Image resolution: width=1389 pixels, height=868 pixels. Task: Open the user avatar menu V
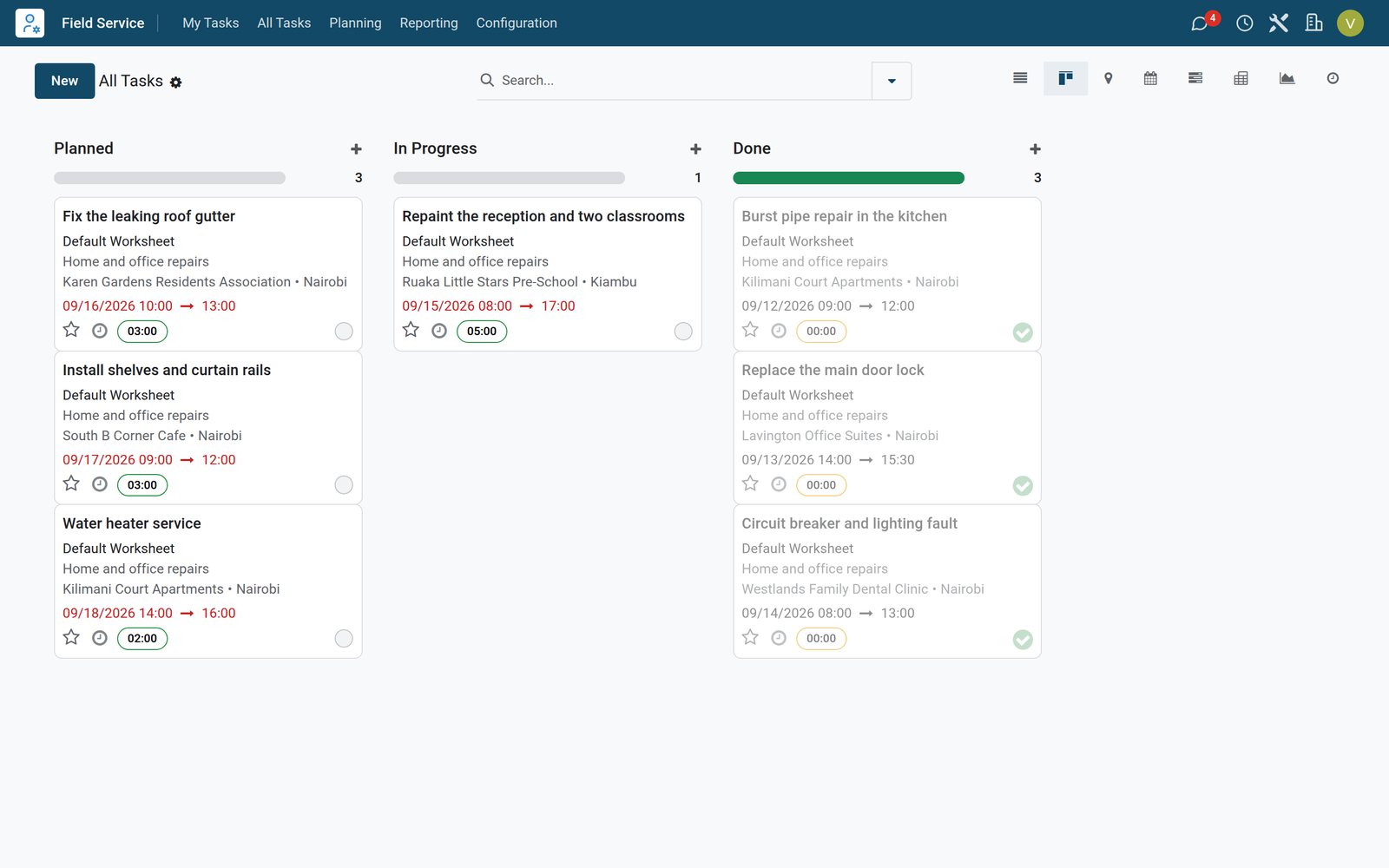coord(1350,23)
